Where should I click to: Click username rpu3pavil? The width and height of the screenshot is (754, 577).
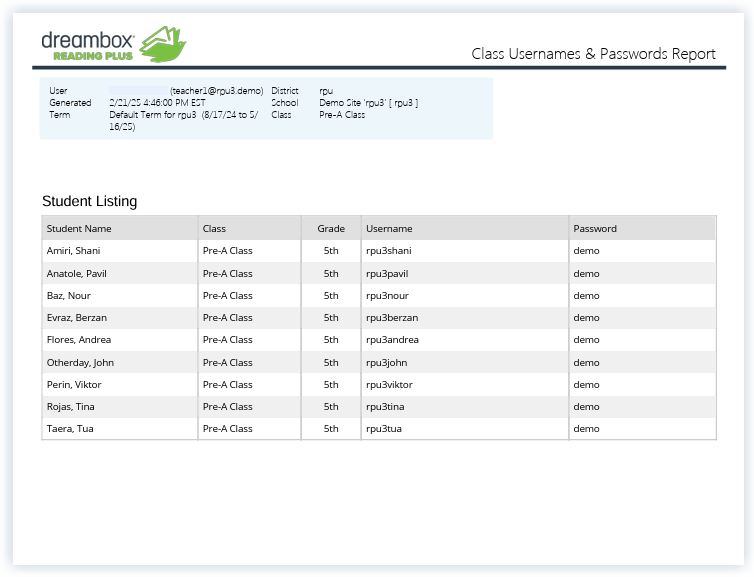click(387, 274)
